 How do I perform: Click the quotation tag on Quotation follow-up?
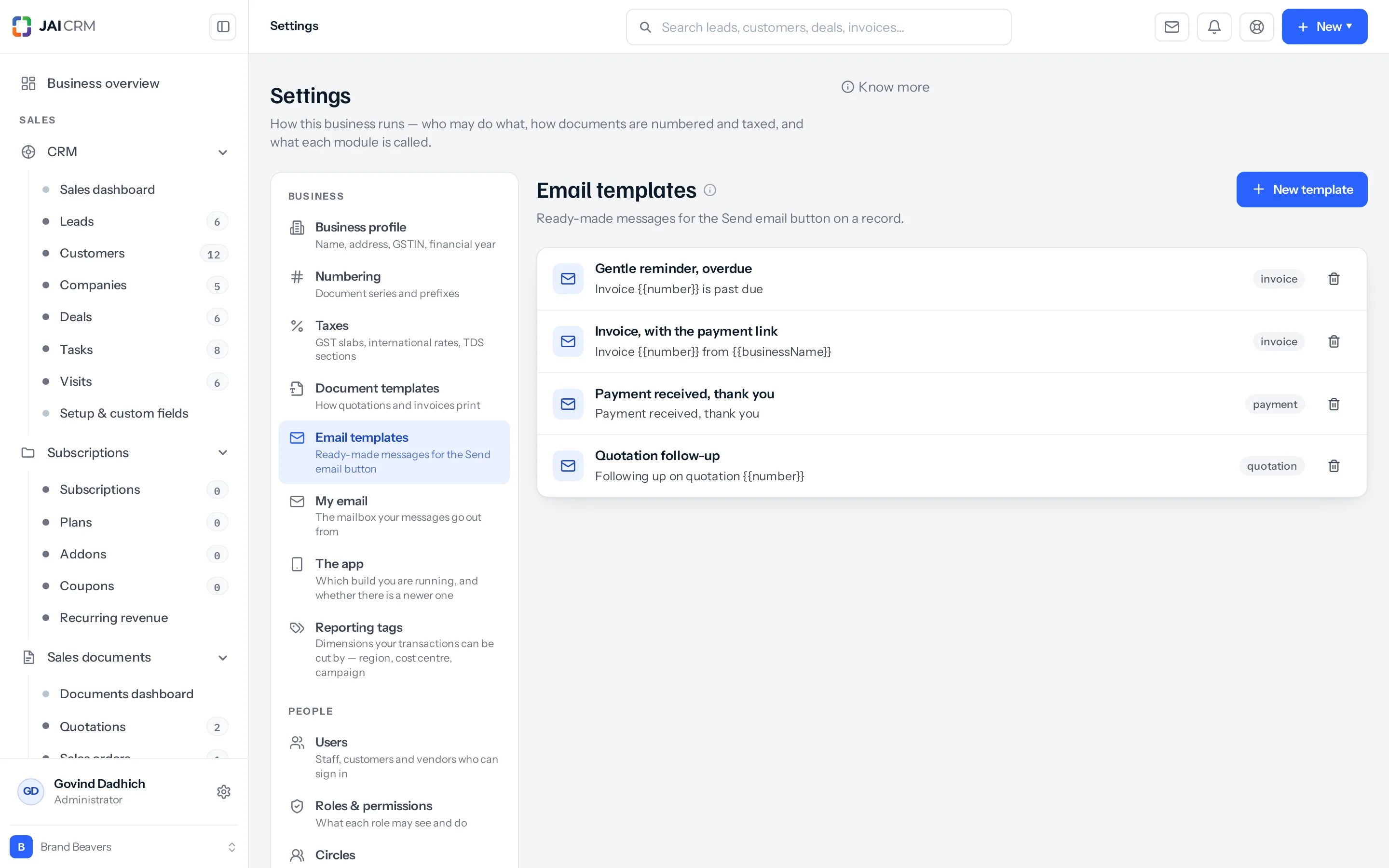pyautogui.click(x=1271, y=466)
